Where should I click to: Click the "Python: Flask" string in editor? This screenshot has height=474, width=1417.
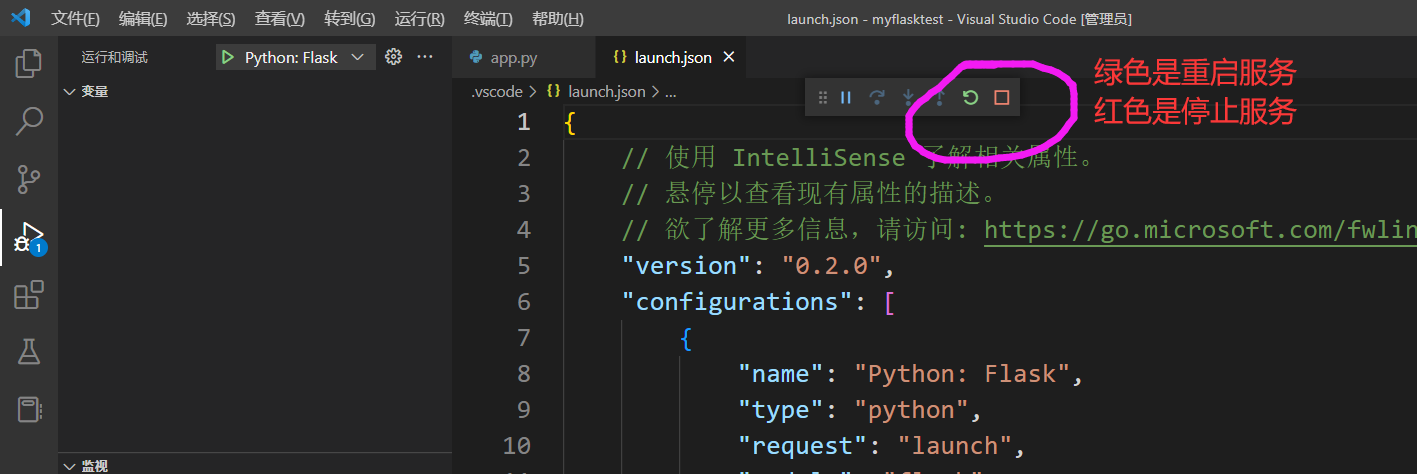[x=961, y=374]
